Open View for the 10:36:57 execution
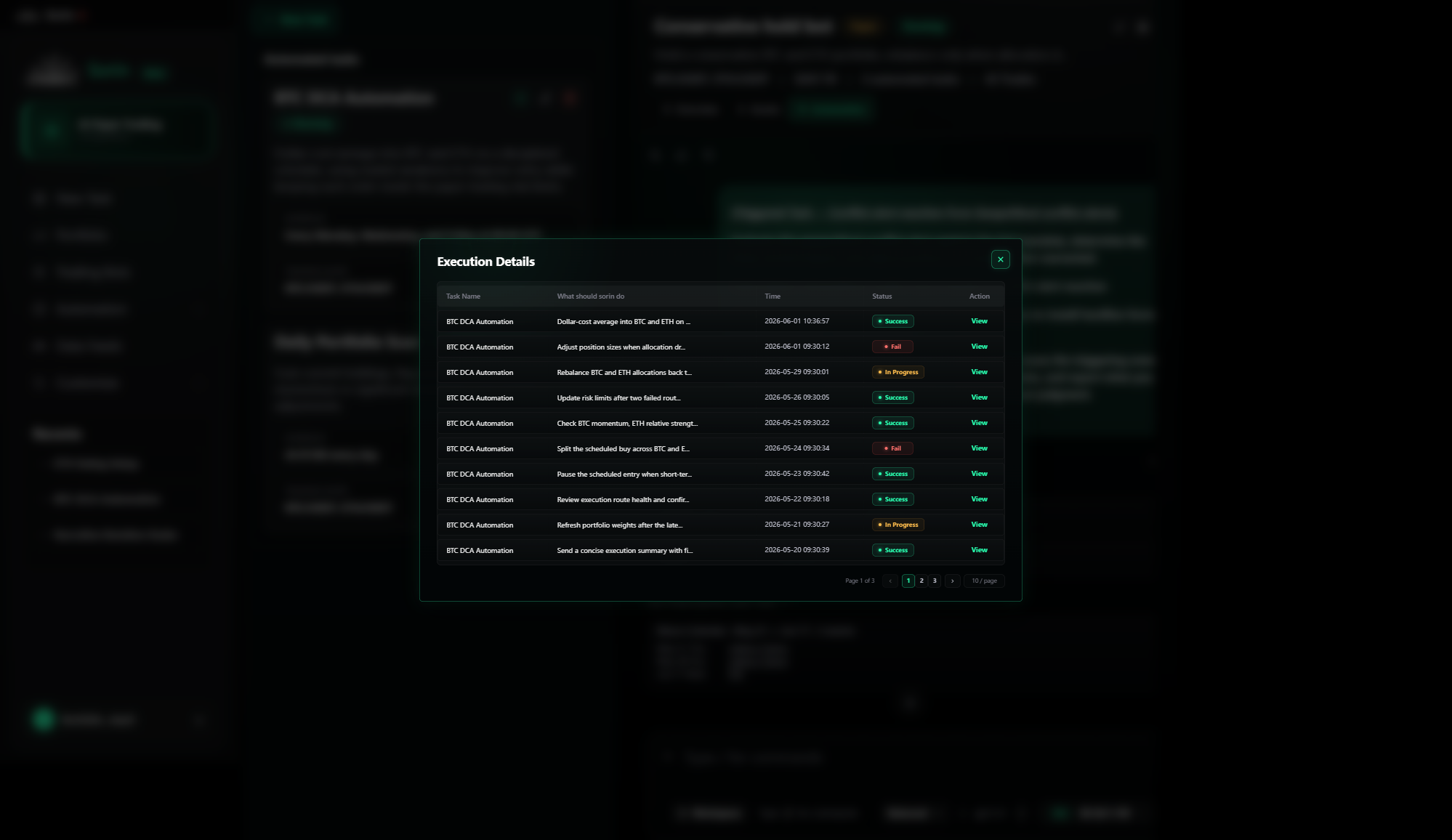The width and height of the screenshot is (1452, 840). point(979,321)
